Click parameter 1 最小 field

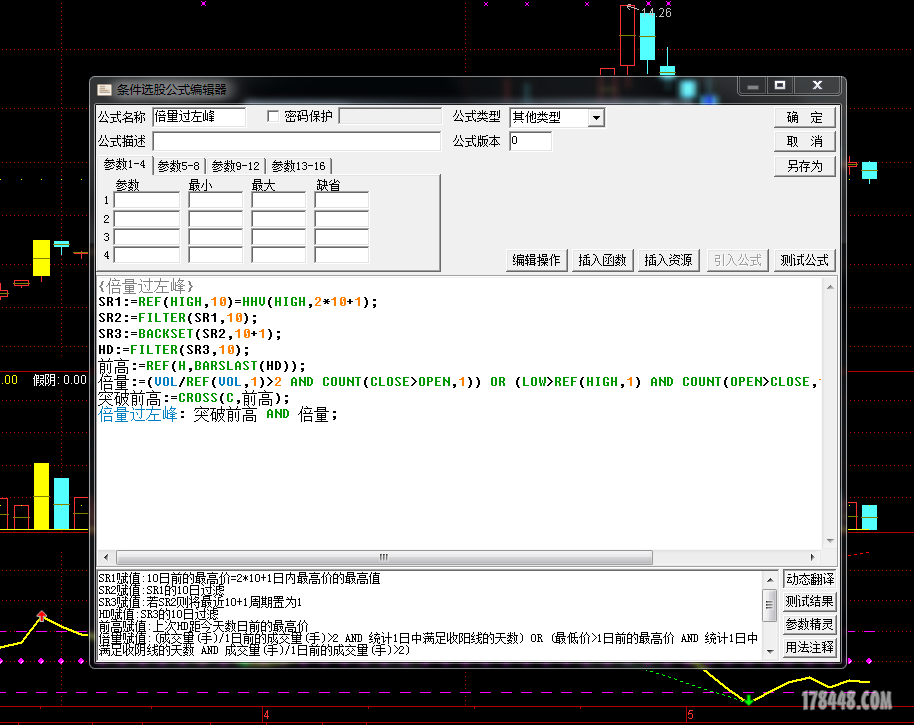(216, 200)
